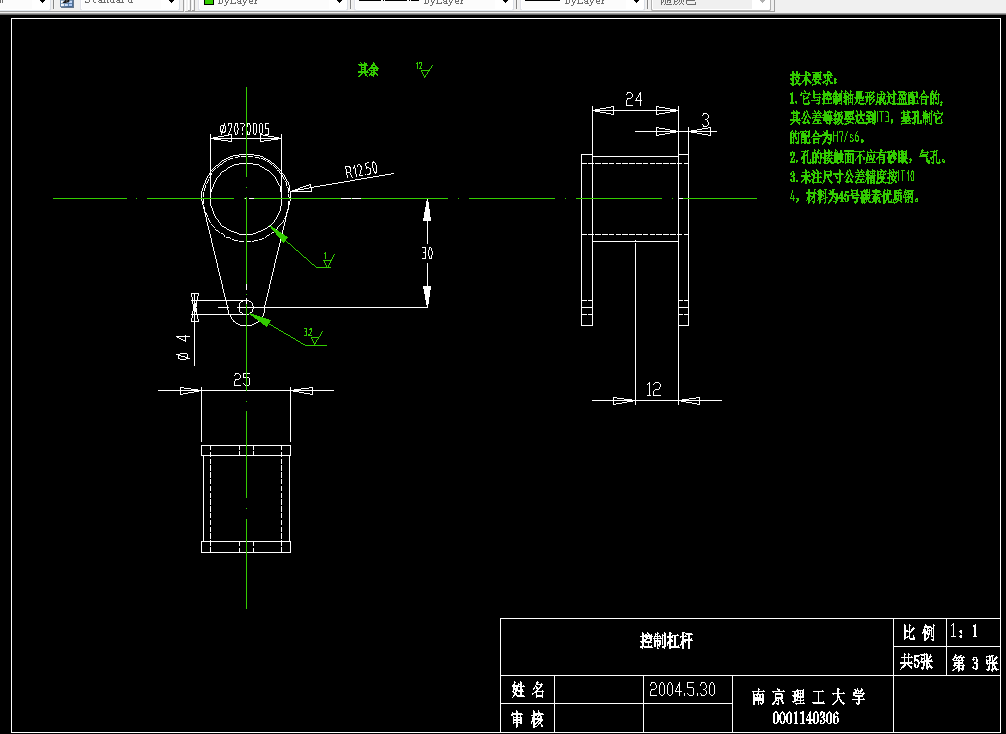Select the 第 3 张 sheet number cell
Image resolution: width=1006 pixels, height=734 pixels.
[974, 663]
